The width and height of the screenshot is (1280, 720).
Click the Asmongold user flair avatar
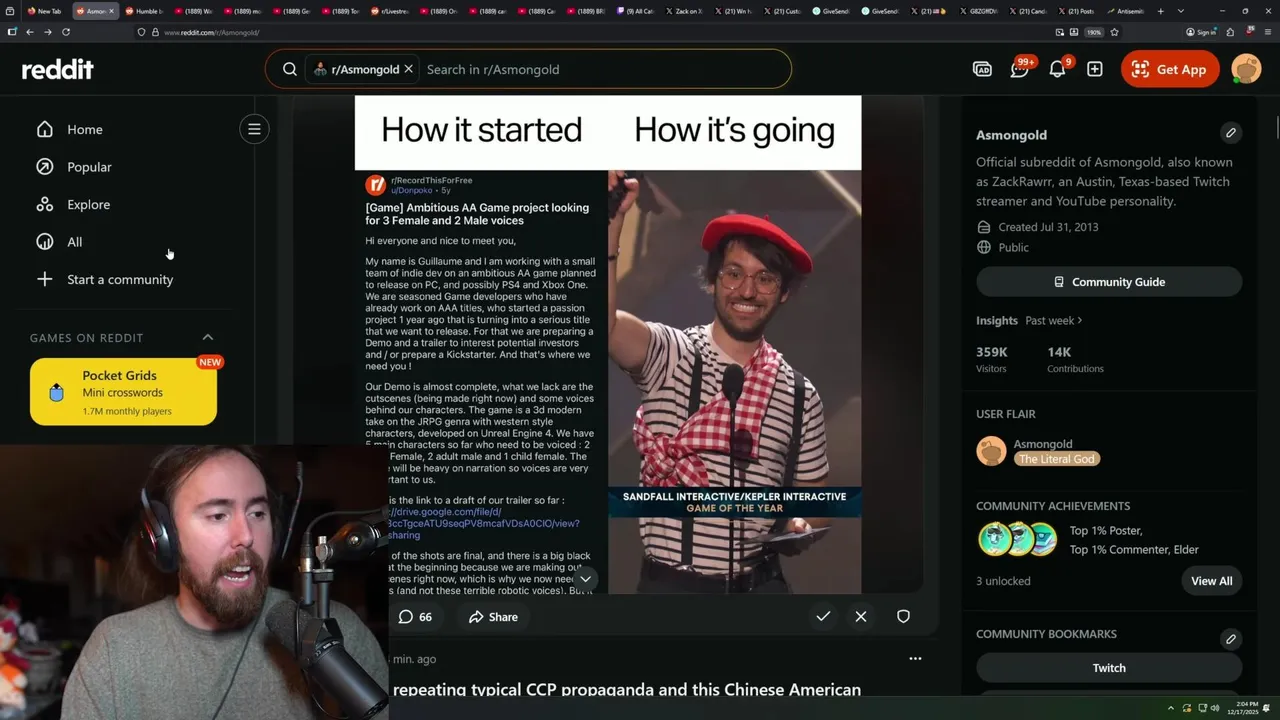pyautogui.click(x=991, y=451)
